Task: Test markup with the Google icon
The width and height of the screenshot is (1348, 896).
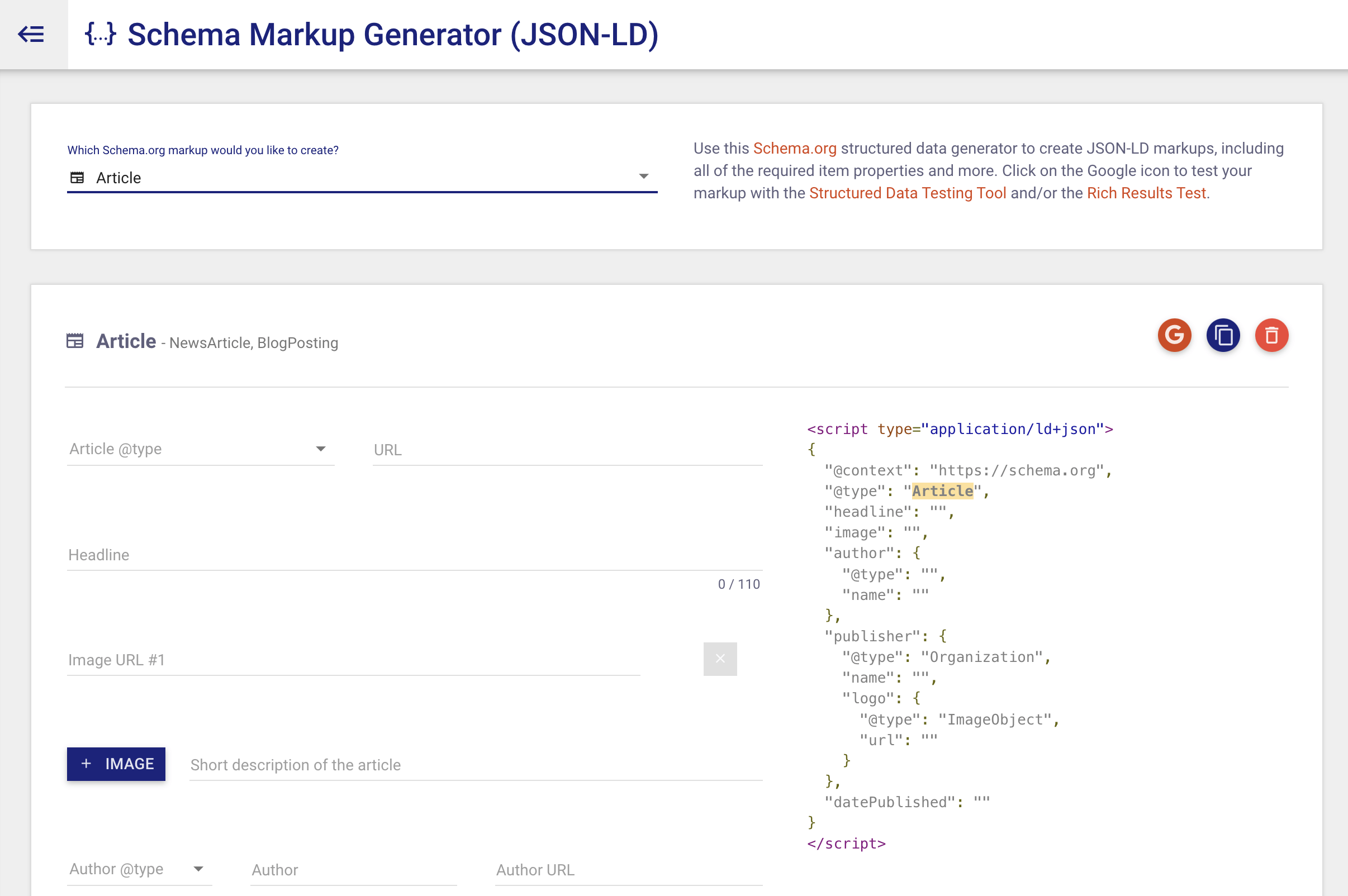Action: 1174,335
